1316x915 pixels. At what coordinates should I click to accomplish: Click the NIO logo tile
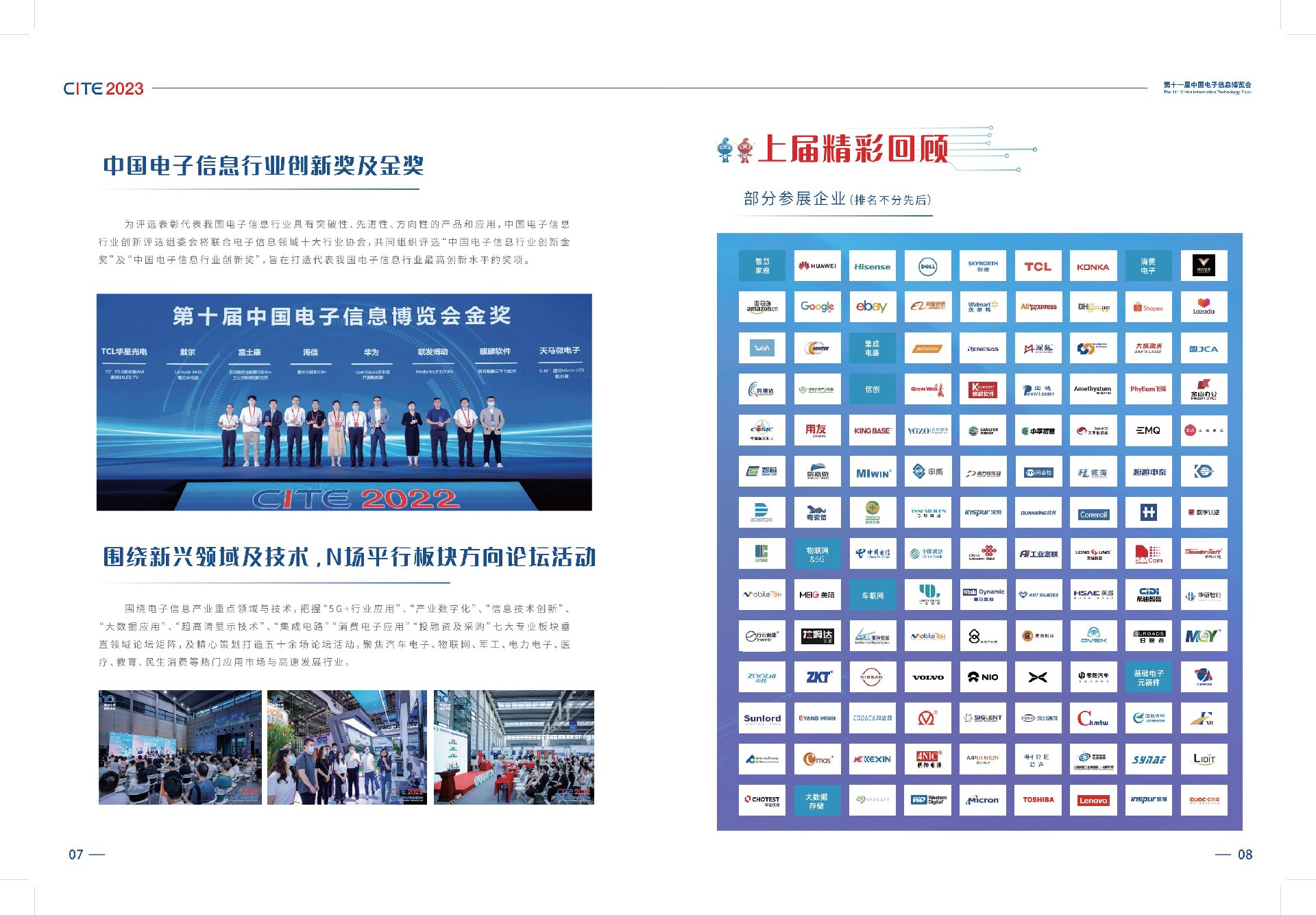click(x=983, y=676)
